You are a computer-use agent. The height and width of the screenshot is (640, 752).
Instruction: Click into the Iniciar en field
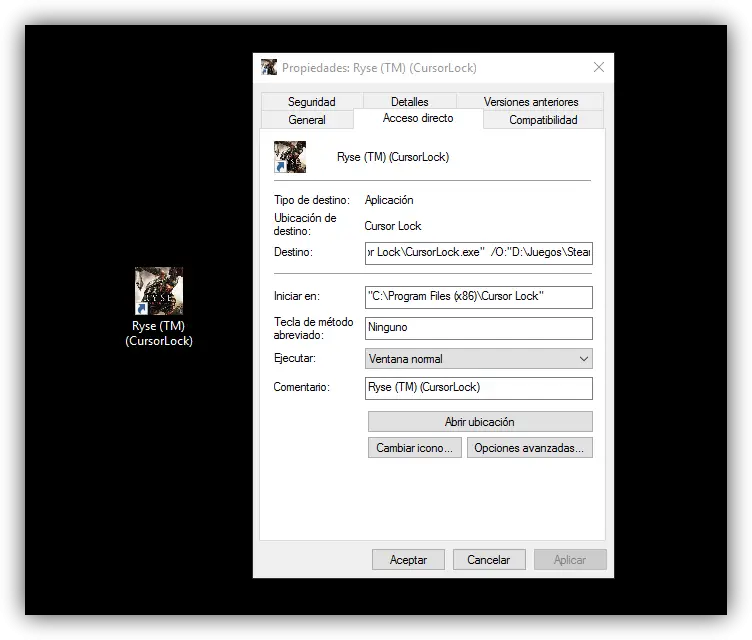pos(479,297)
